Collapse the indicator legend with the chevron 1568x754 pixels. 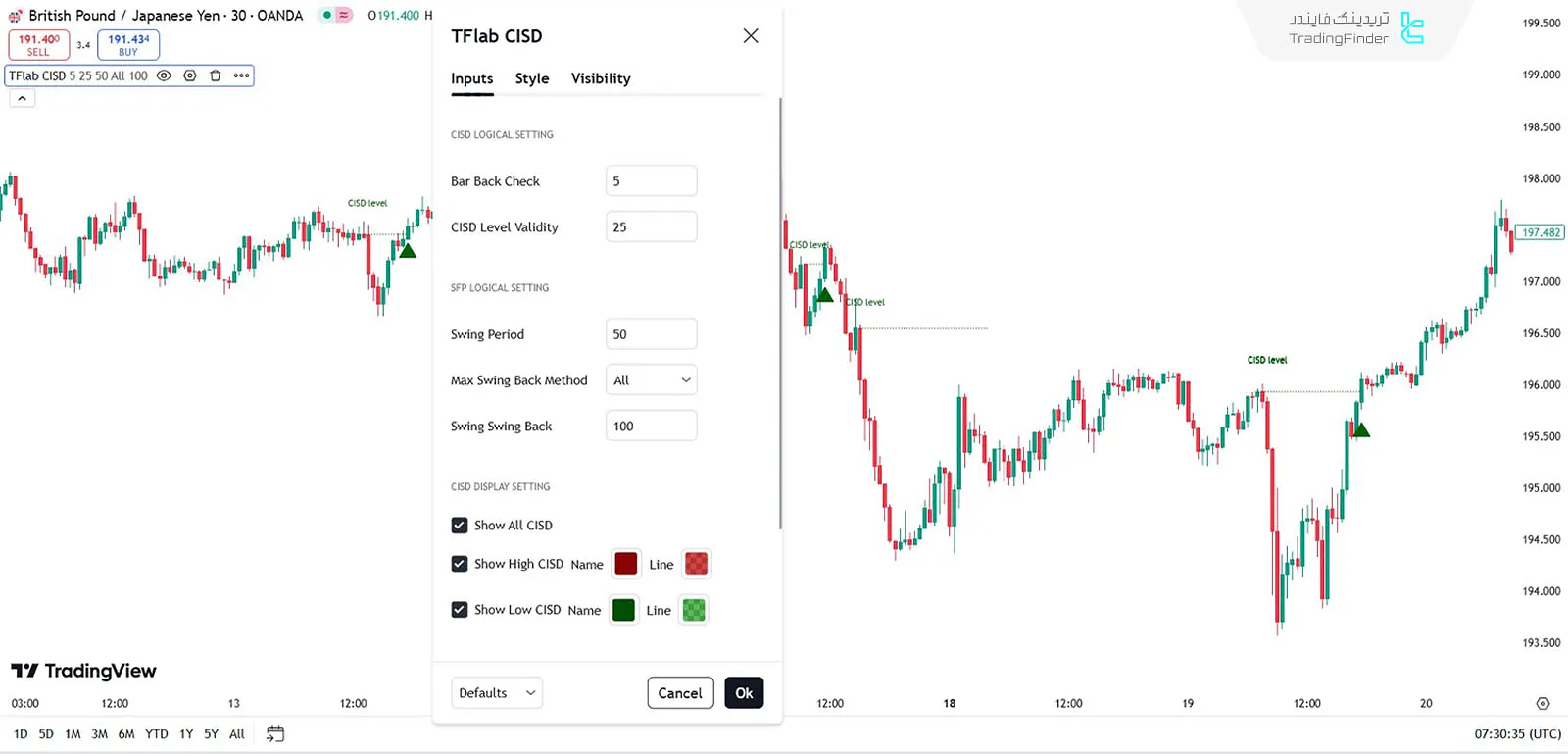click(x=22, y=97)
